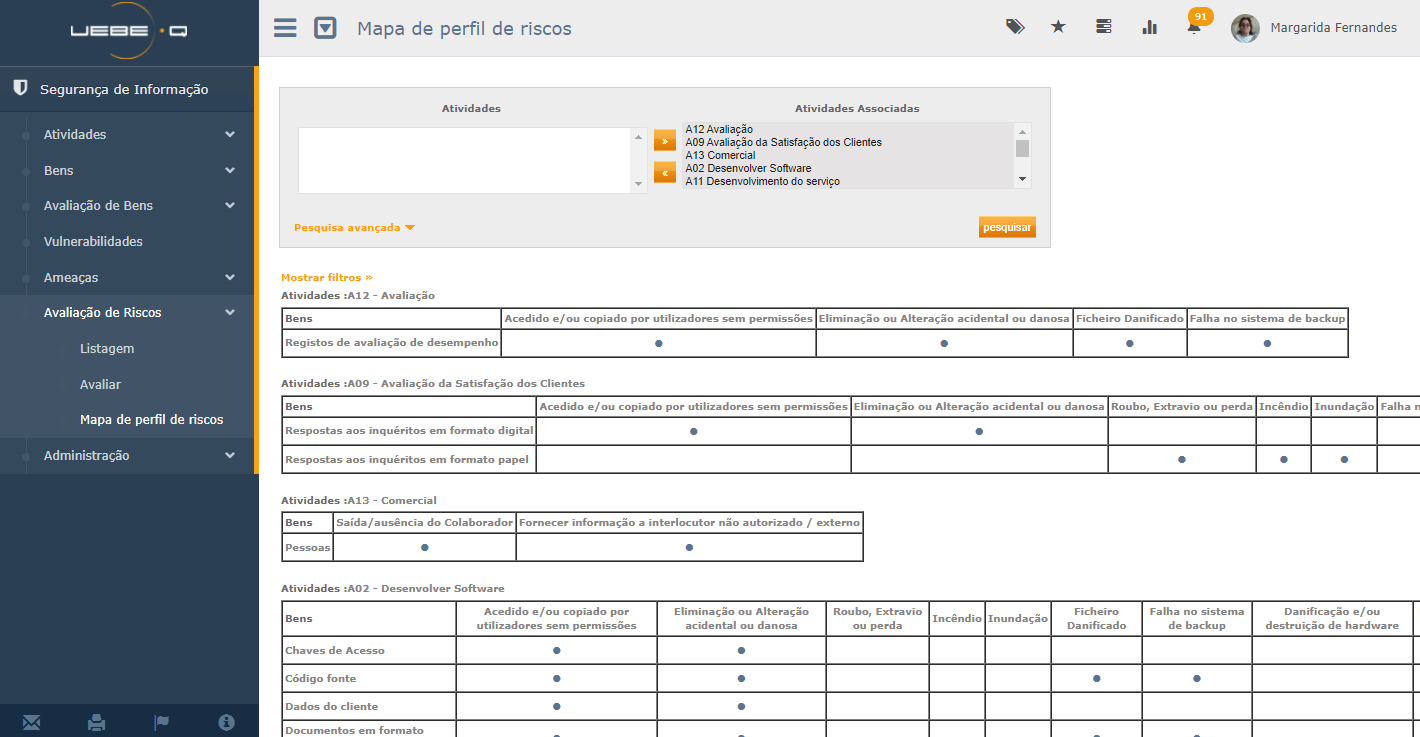Click the info icon in sidebar footer

[x=226, y=722]
